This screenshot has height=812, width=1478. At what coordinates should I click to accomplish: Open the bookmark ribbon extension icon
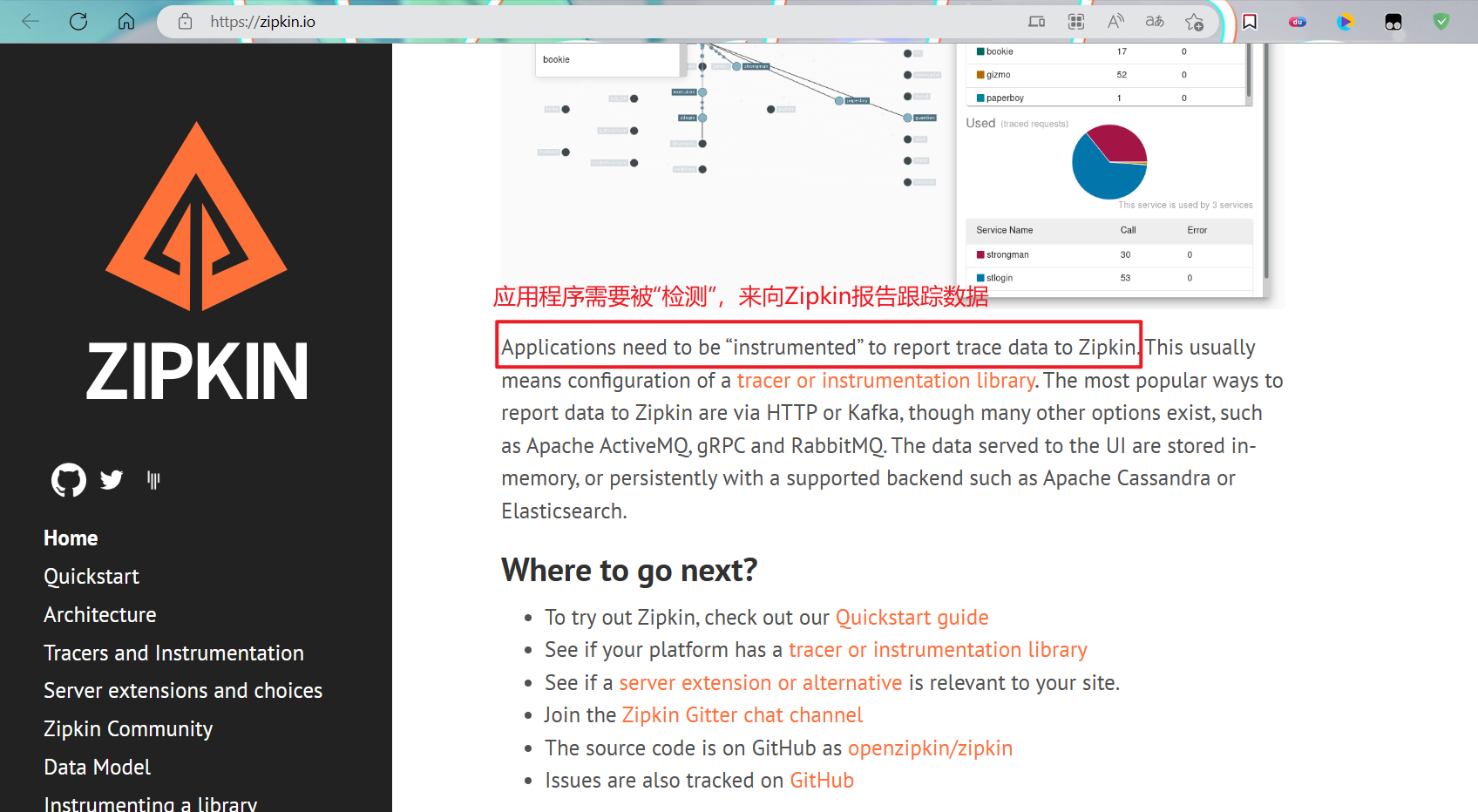(x=1250, y=21)
